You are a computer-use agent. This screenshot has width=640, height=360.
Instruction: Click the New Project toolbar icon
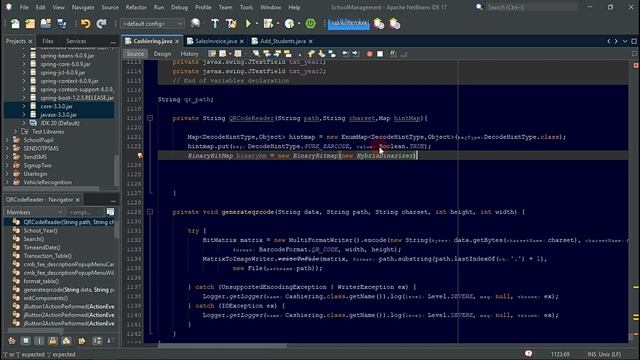coord(30,24)
